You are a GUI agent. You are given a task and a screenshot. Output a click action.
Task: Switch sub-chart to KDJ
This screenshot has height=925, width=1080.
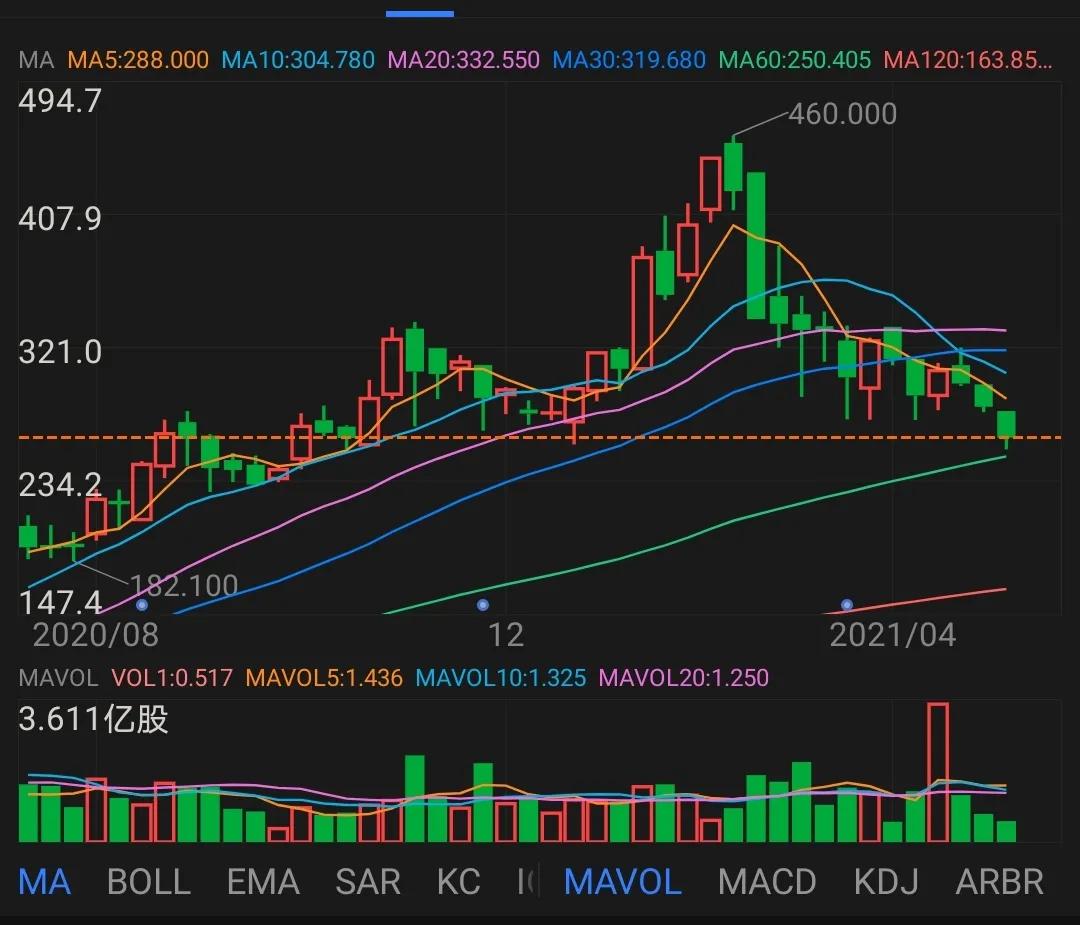point(886,882)
